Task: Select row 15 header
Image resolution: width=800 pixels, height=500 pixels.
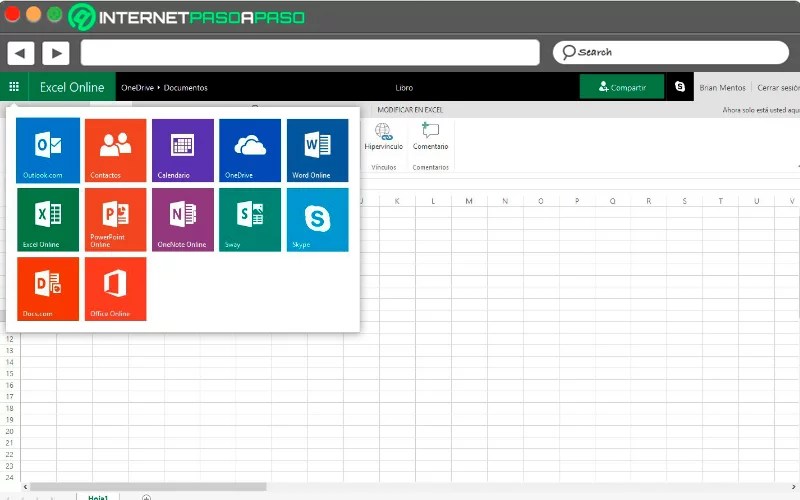Action: click(10, 373)
